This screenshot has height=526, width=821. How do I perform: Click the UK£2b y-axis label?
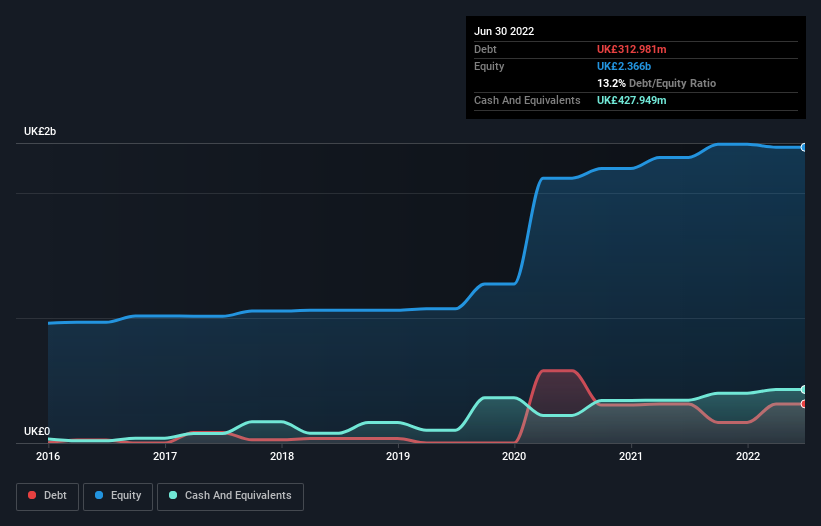pos(40,131)
